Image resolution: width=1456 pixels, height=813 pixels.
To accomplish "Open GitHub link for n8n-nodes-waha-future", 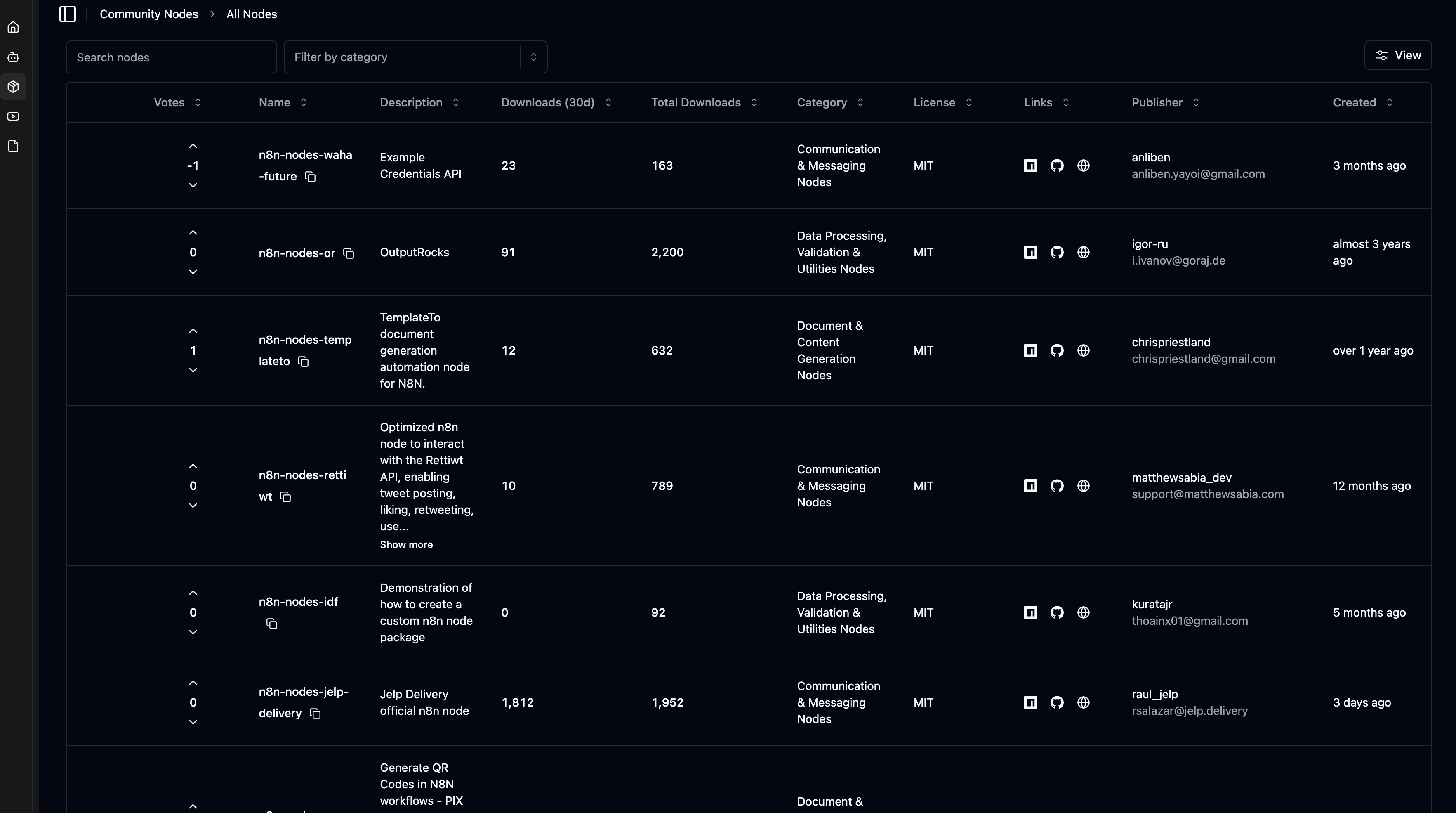I will (1056, 165).
